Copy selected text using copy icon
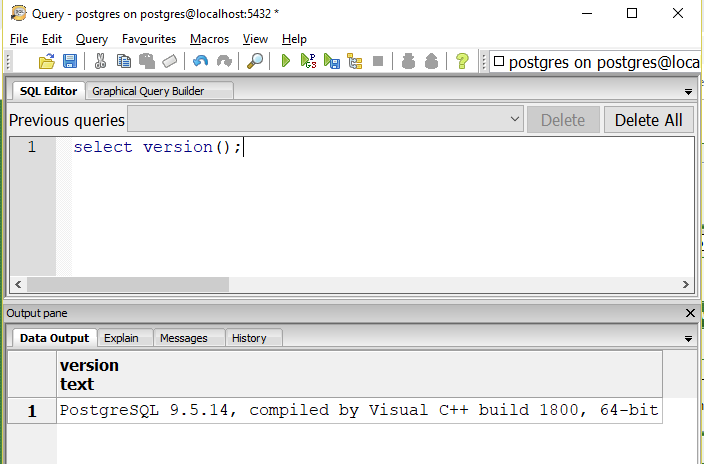The width and height of the screenshot is (704, 464). point(123,61)
